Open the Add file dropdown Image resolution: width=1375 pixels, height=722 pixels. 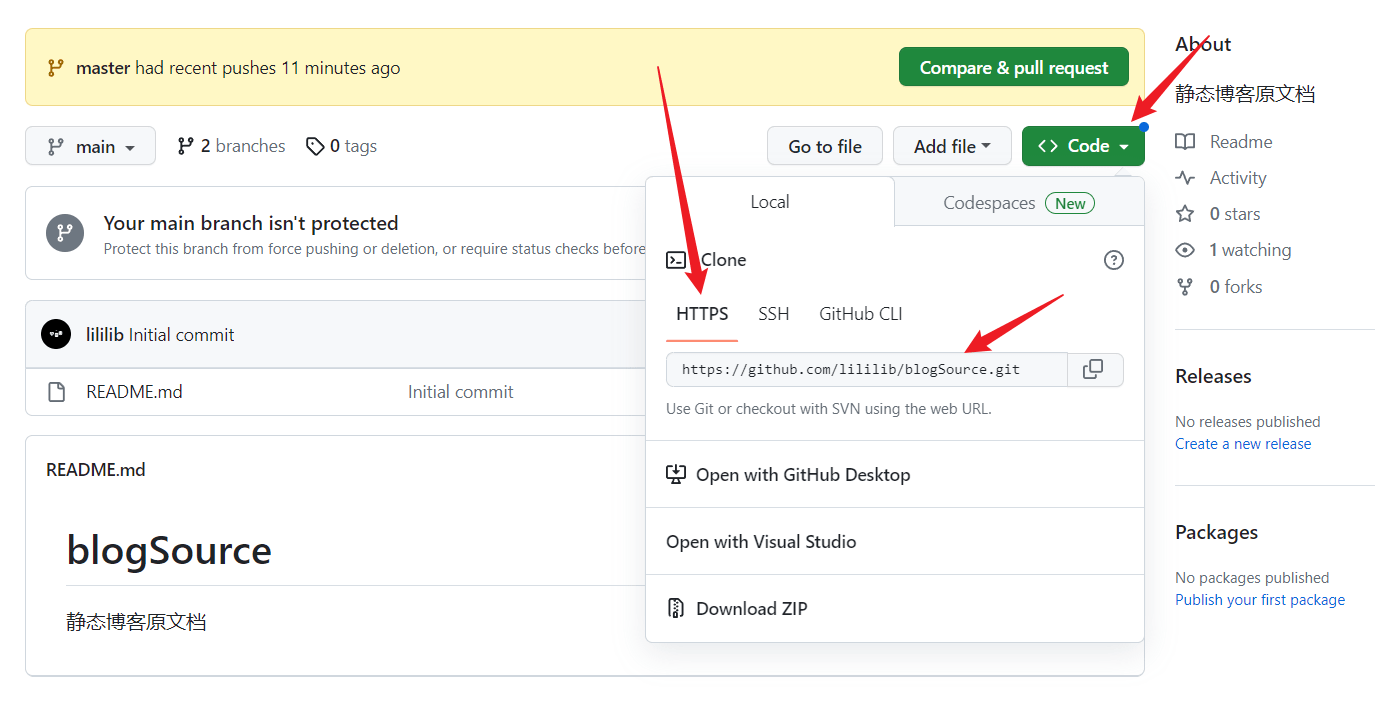951,146
